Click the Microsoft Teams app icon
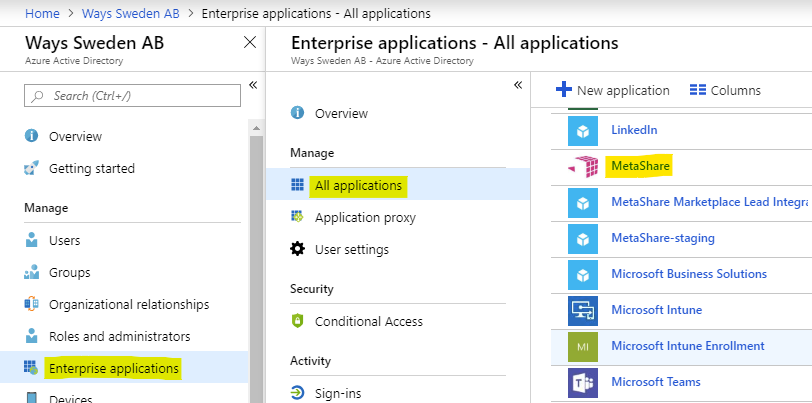Image resolution: width=812 pixels, height=403 pixels. click(x=583, y=383)
